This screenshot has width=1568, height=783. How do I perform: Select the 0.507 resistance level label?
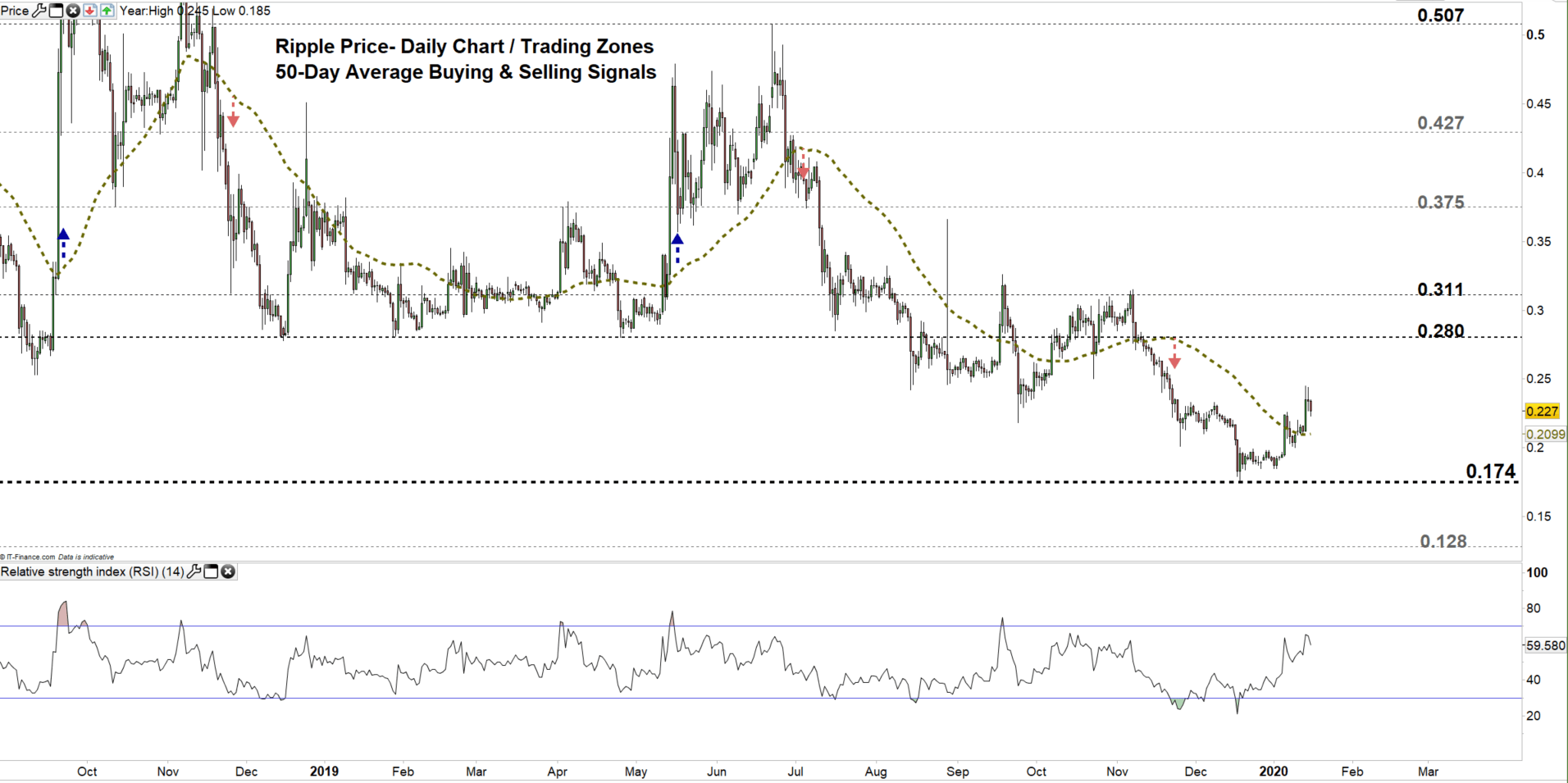pyautogui.click(x=1440, y=16)
